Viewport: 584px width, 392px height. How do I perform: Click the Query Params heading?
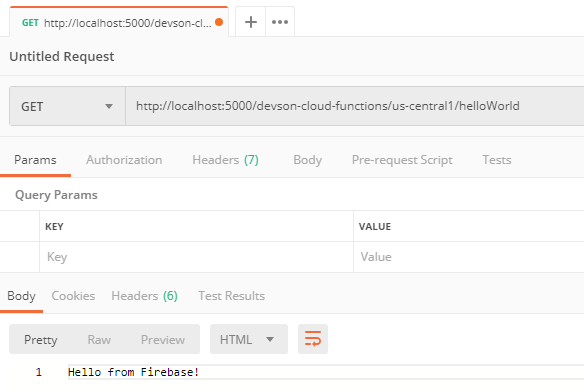56,195
